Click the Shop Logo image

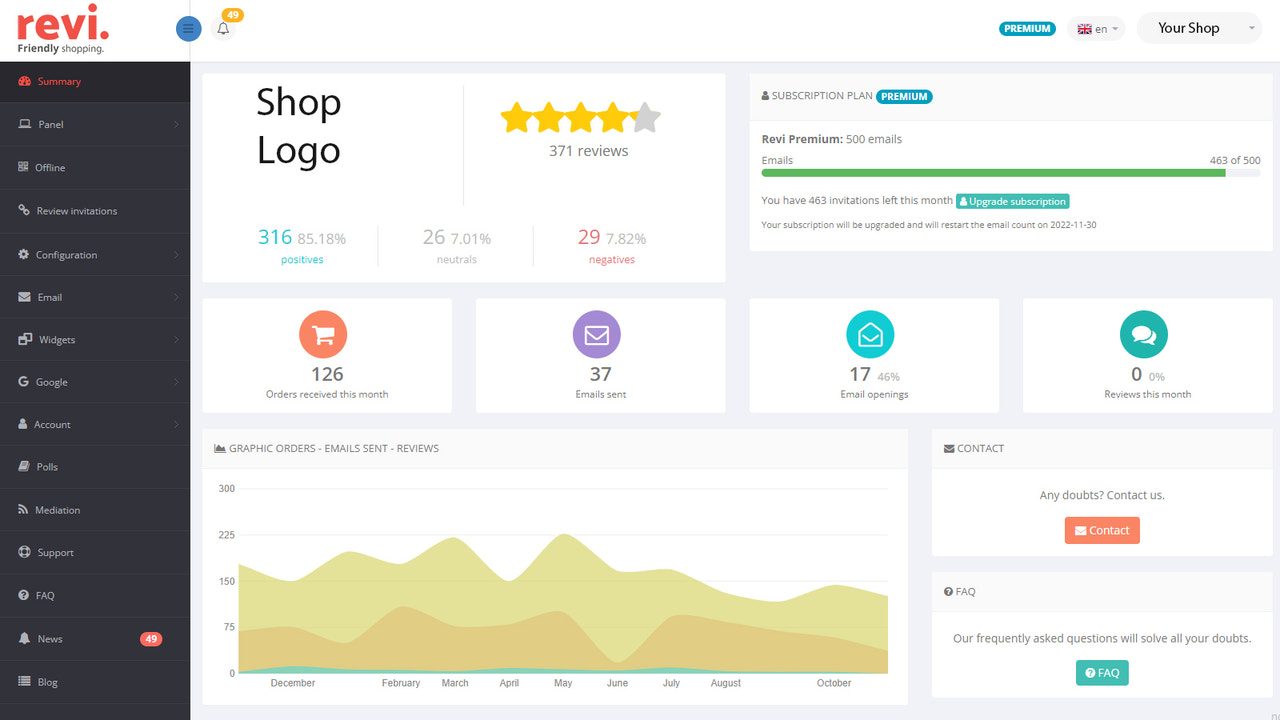pyautogui.click(x=299, y=126)
